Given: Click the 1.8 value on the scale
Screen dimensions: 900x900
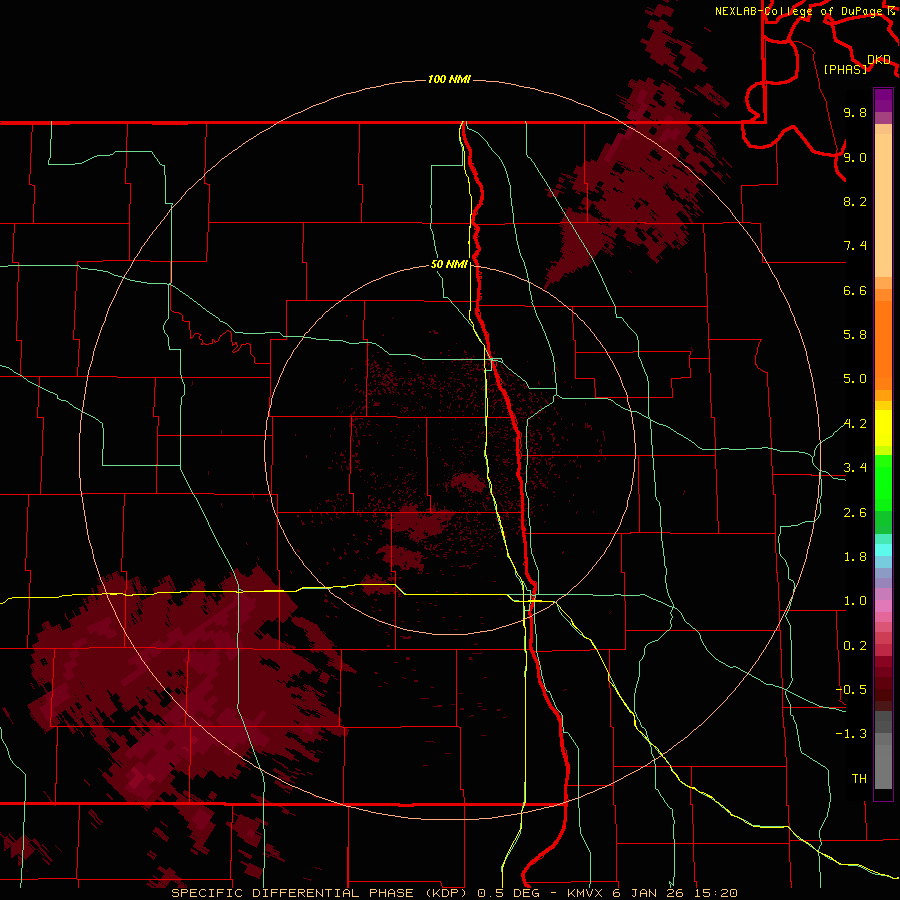Looking at the screenshot, I should pyautogui.click(x=855, y=557).
